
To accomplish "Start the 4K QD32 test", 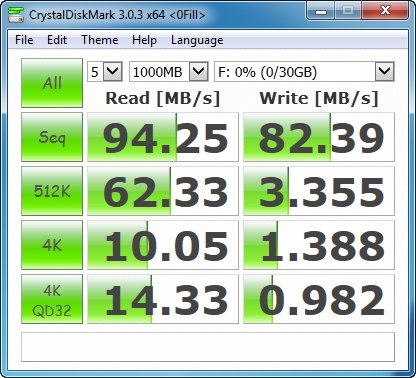I will [52, 299].
